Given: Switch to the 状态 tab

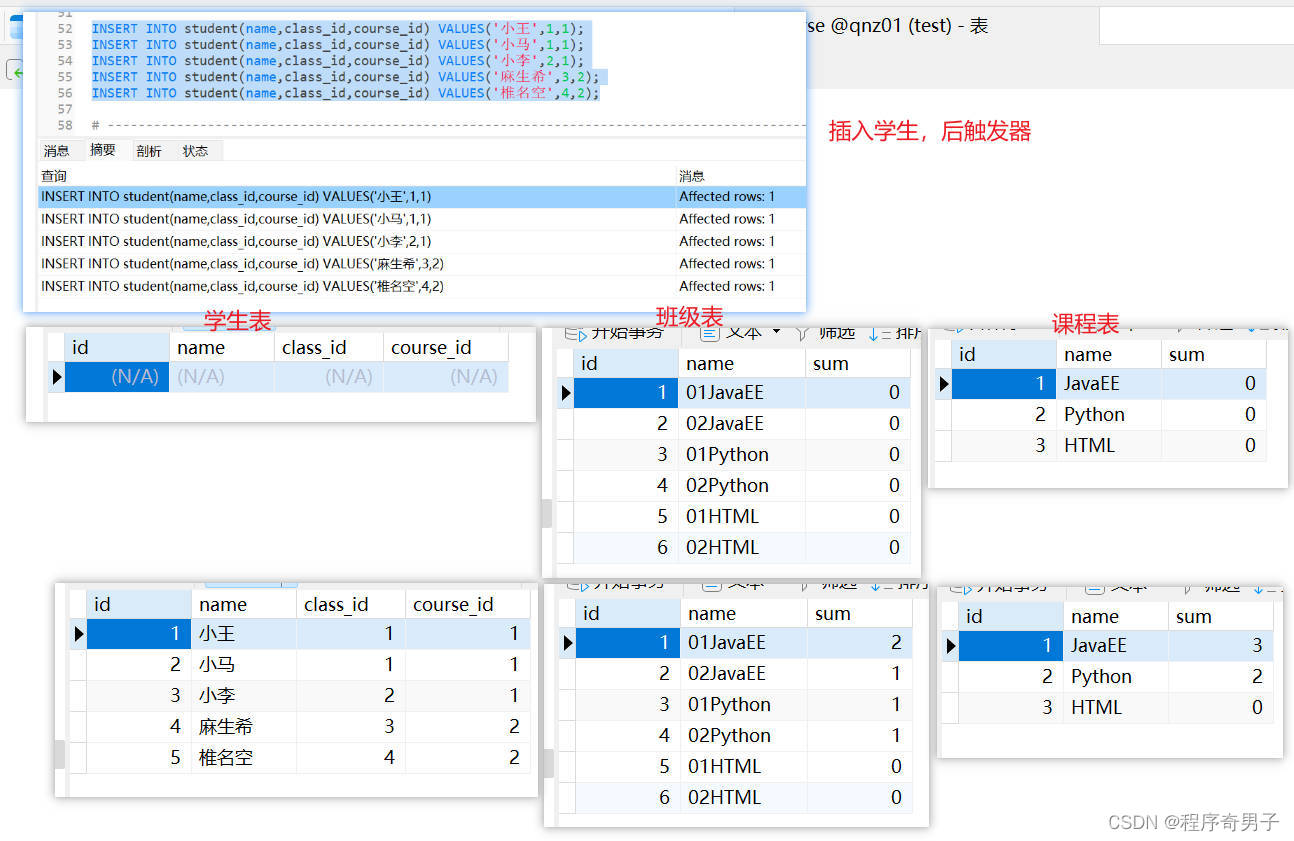Looking at the screenshot, I should point(196,151).
